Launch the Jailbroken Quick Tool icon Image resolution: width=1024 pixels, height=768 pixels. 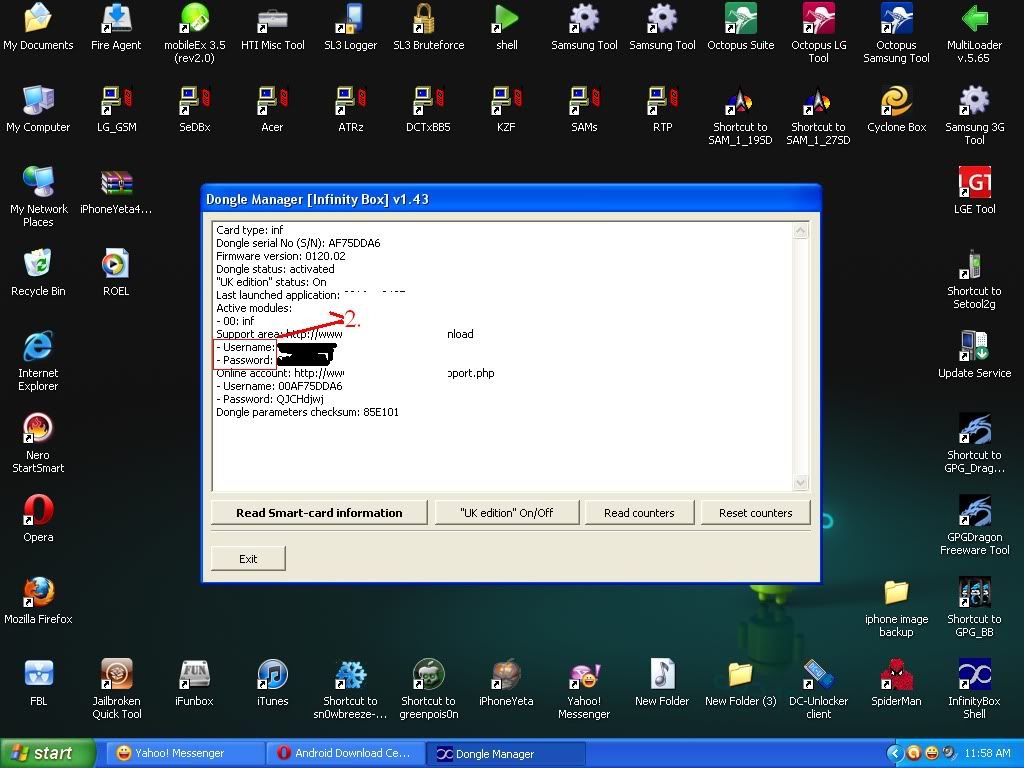[x=116, y=689]
